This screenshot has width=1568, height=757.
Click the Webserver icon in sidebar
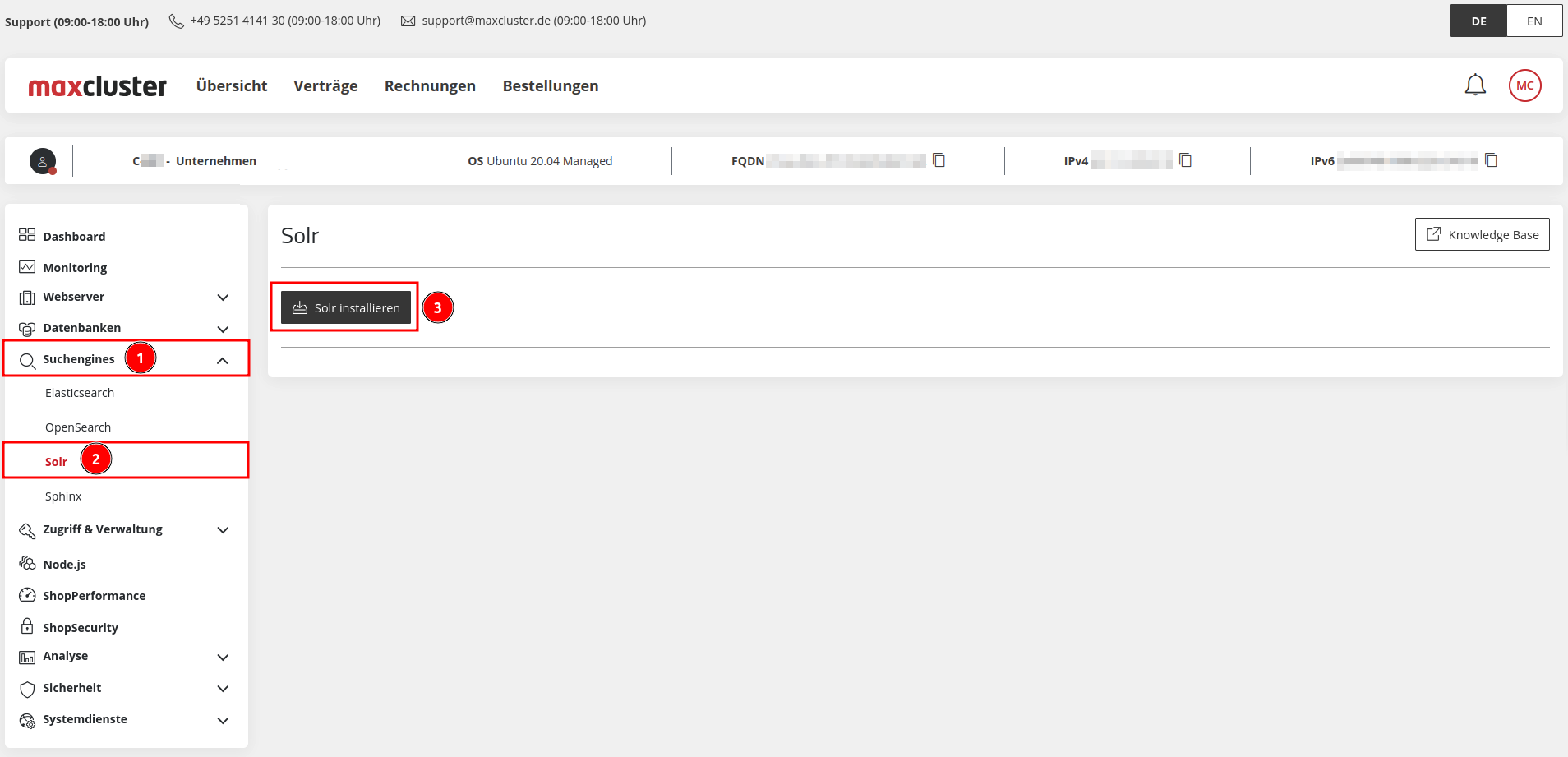pos(27,298)
